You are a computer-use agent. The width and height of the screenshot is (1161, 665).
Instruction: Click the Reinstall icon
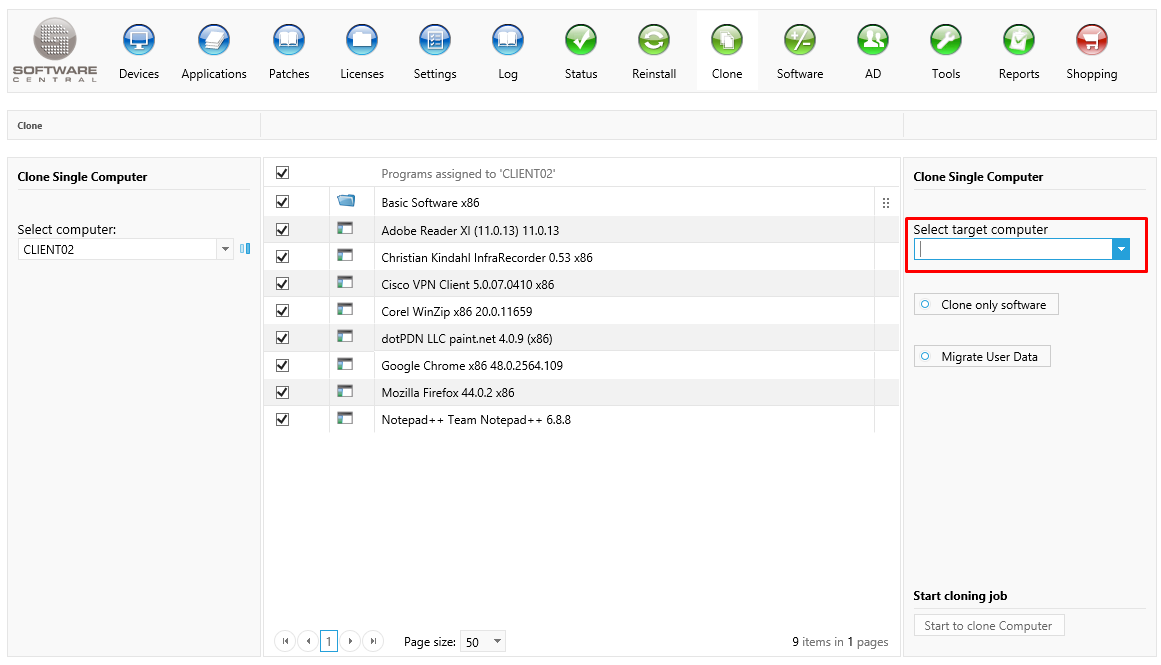654,41
